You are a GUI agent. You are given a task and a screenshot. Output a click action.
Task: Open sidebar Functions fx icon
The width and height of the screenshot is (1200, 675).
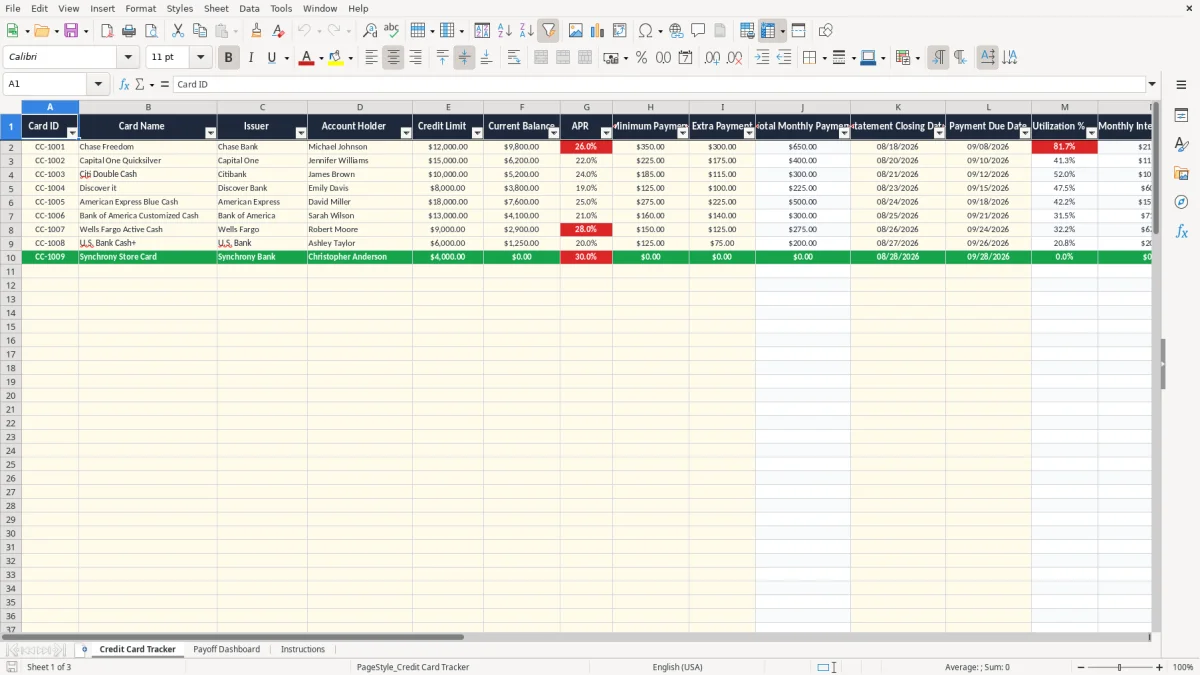[1181, 232]
